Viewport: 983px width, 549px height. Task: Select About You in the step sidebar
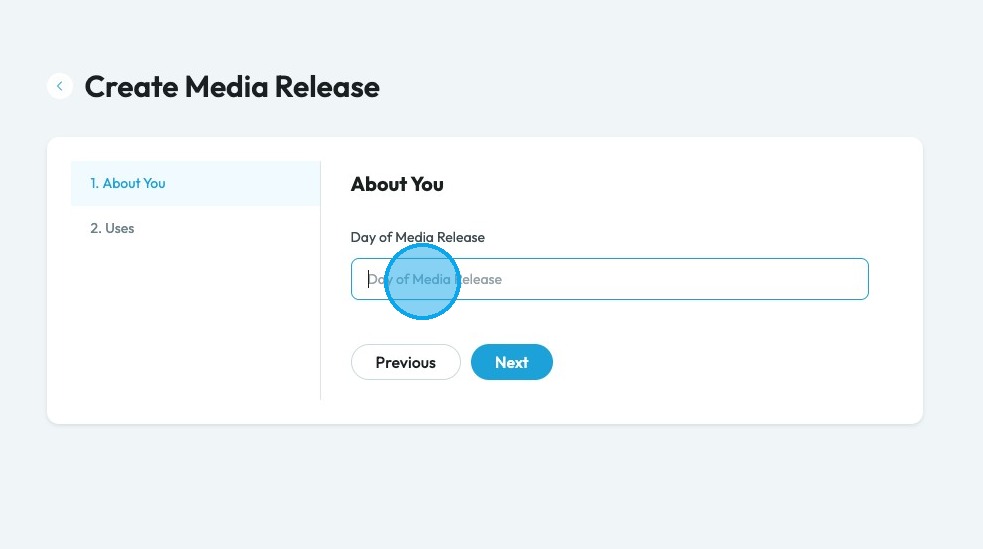click(x=128, y=184)
